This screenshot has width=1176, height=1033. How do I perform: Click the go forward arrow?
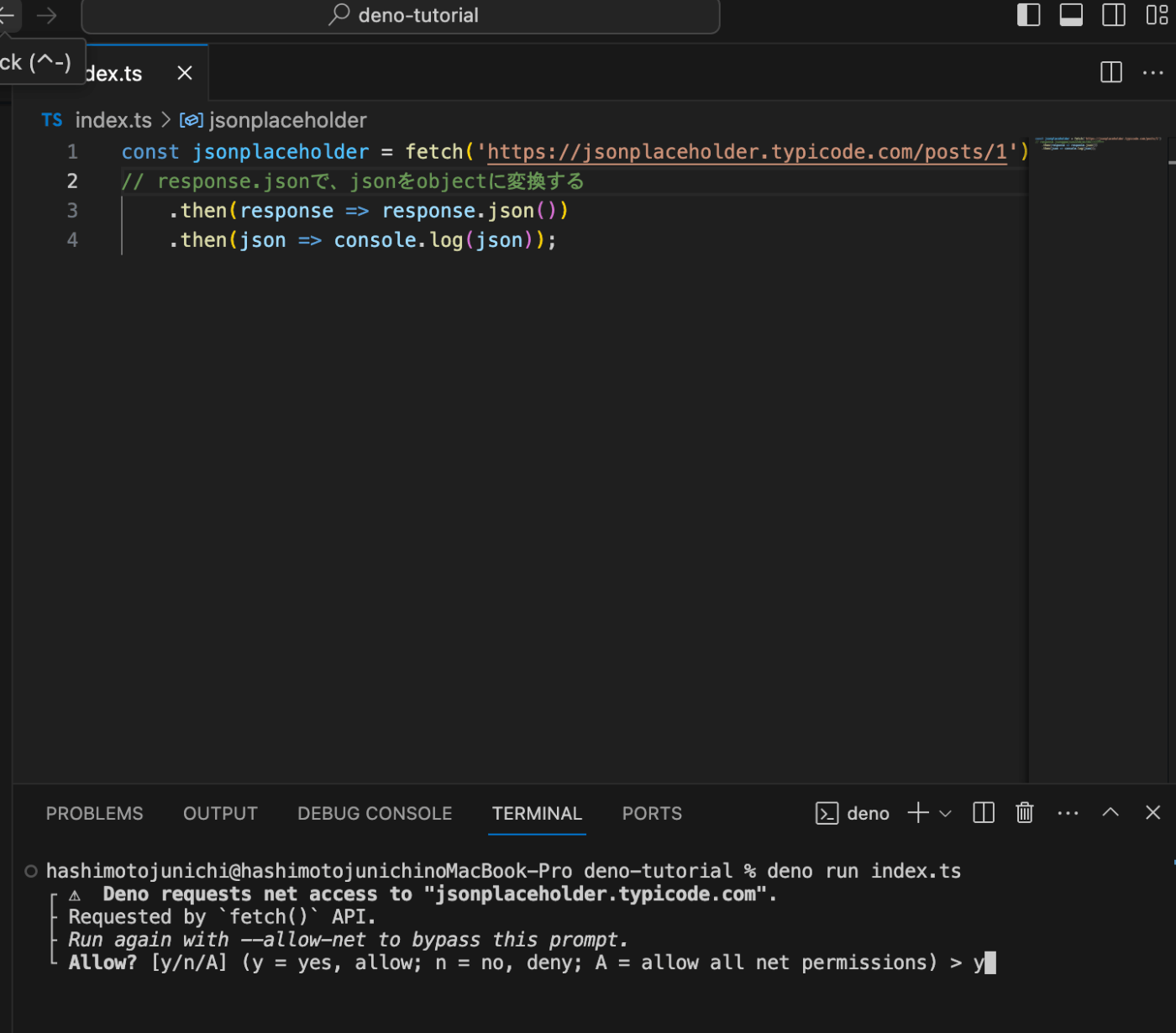tap(47, 16)
